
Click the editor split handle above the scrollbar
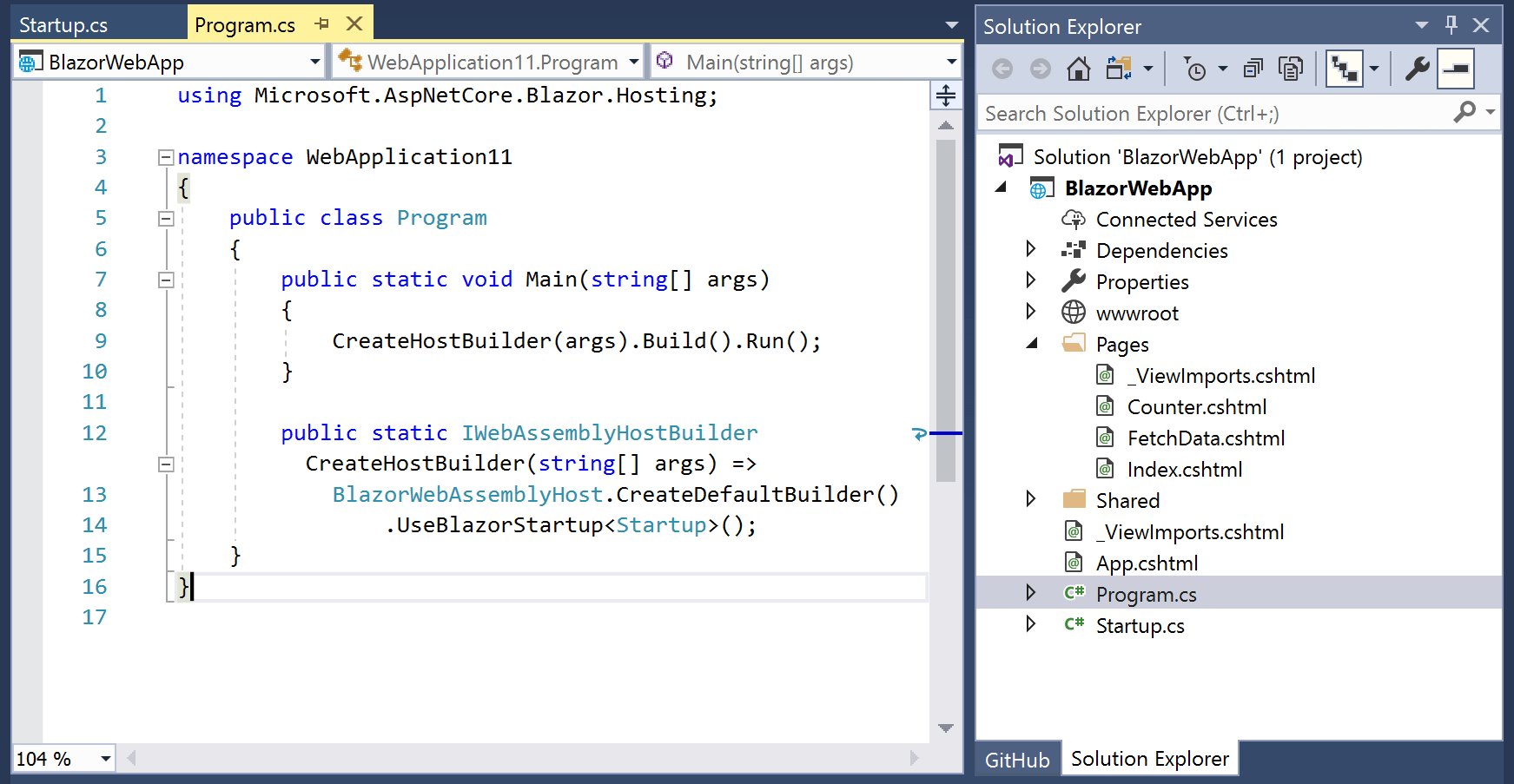tap(946, 96)
